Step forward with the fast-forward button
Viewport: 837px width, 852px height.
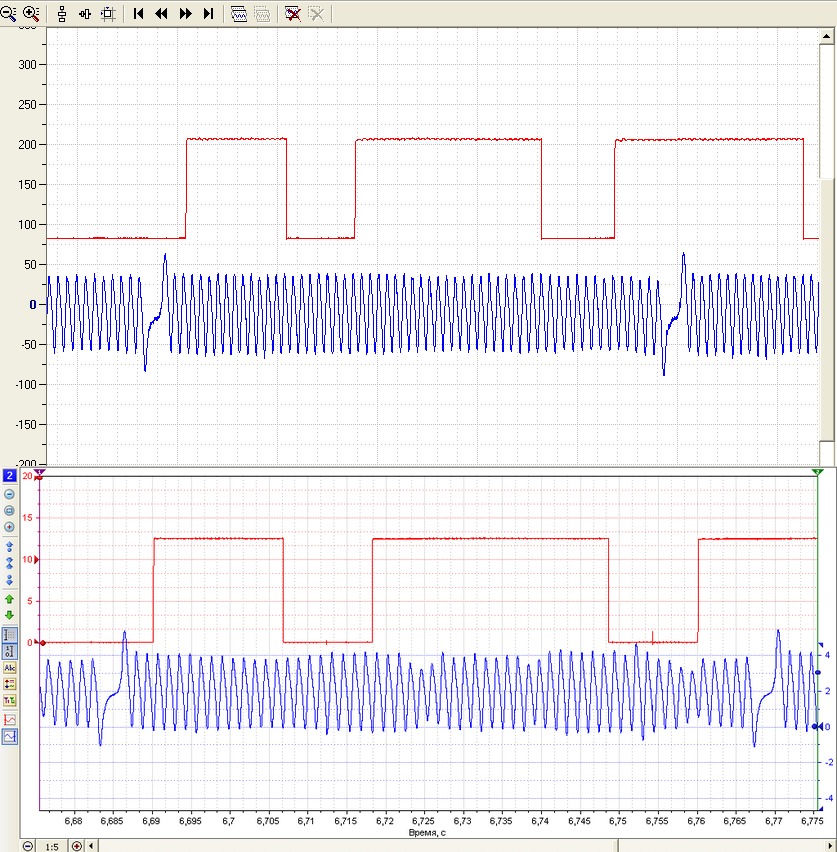pyautogui.click(x=185, y=14)
